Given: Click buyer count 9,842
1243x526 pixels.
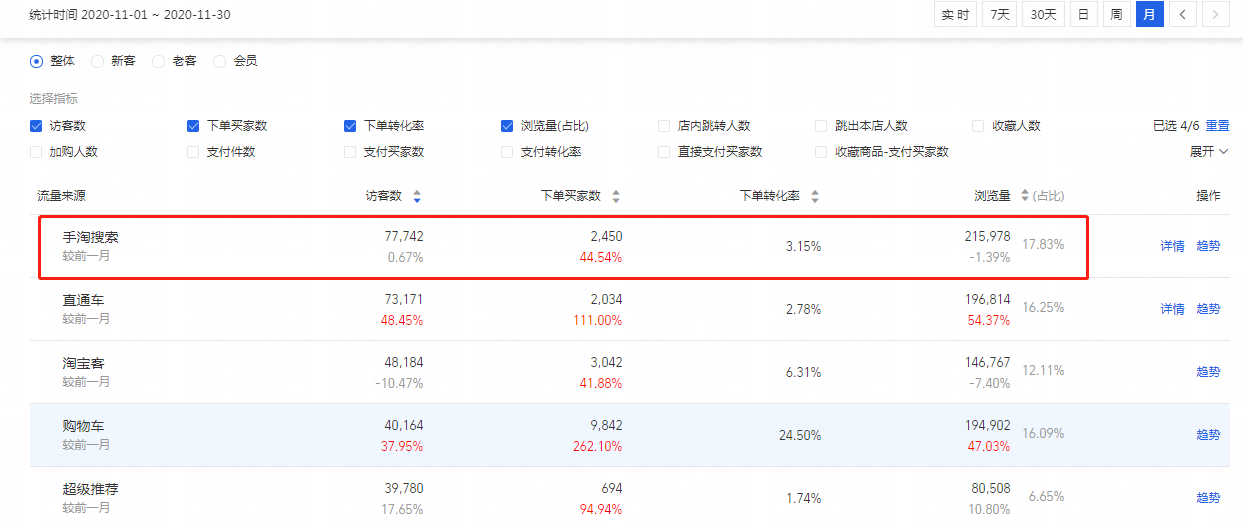Looking at the screenshot, I should click(x=605, y=426).
